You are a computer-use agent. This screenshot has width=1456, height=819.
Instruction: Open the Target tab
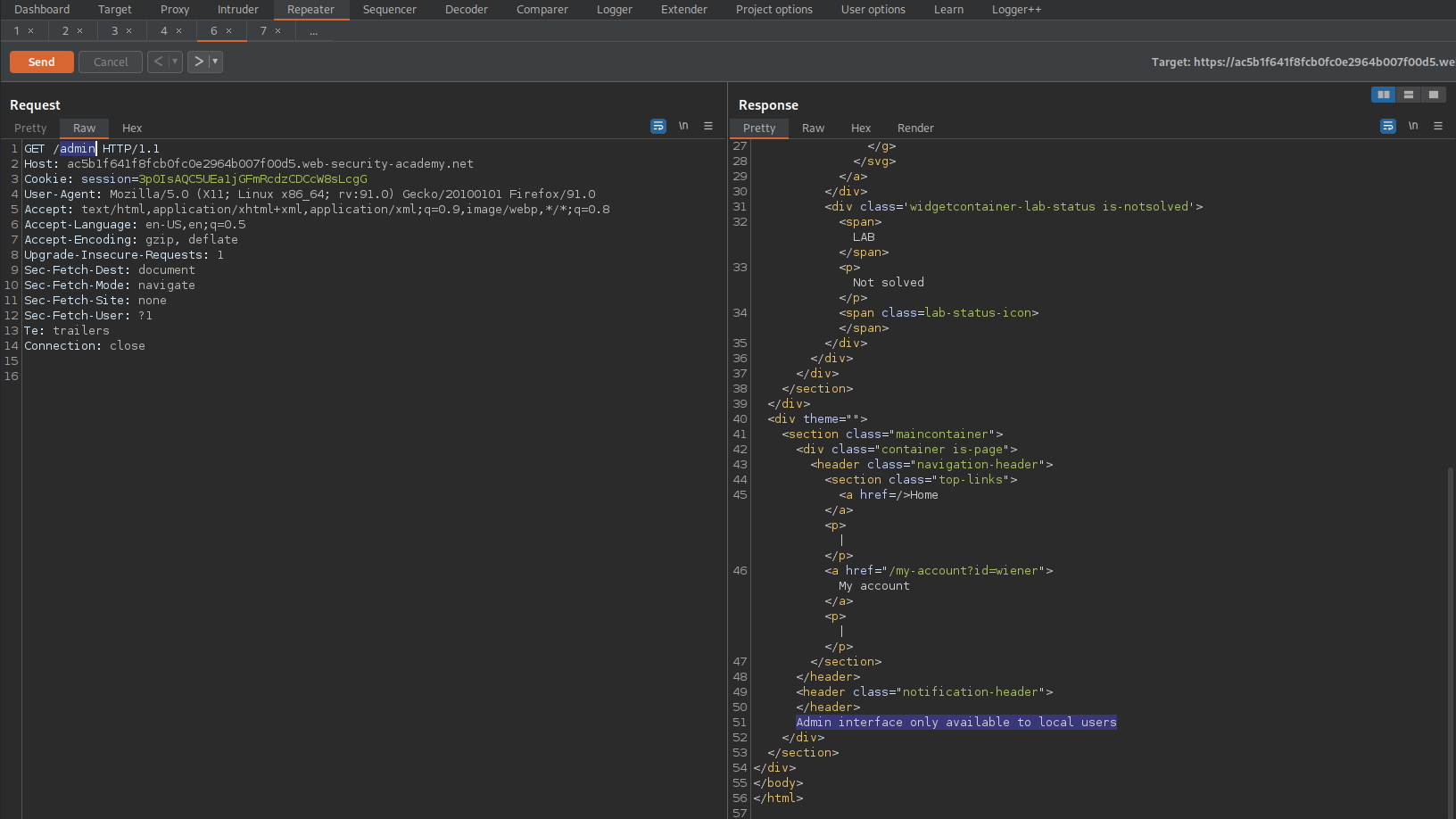click(x=115, y=10)
